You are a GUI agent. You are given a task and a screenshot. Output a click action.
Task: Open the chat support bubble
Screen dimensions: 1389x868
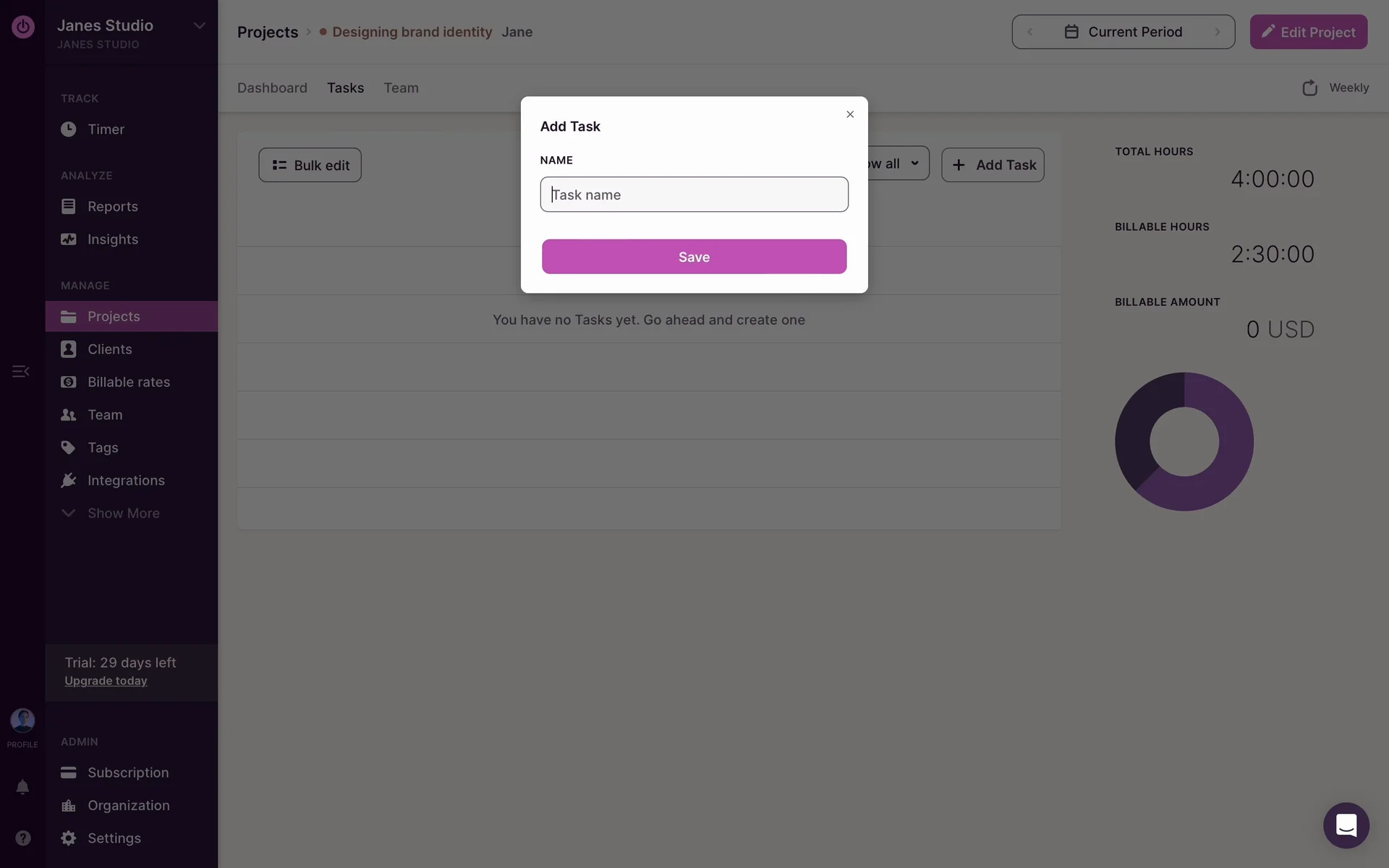coord(1346,825)
